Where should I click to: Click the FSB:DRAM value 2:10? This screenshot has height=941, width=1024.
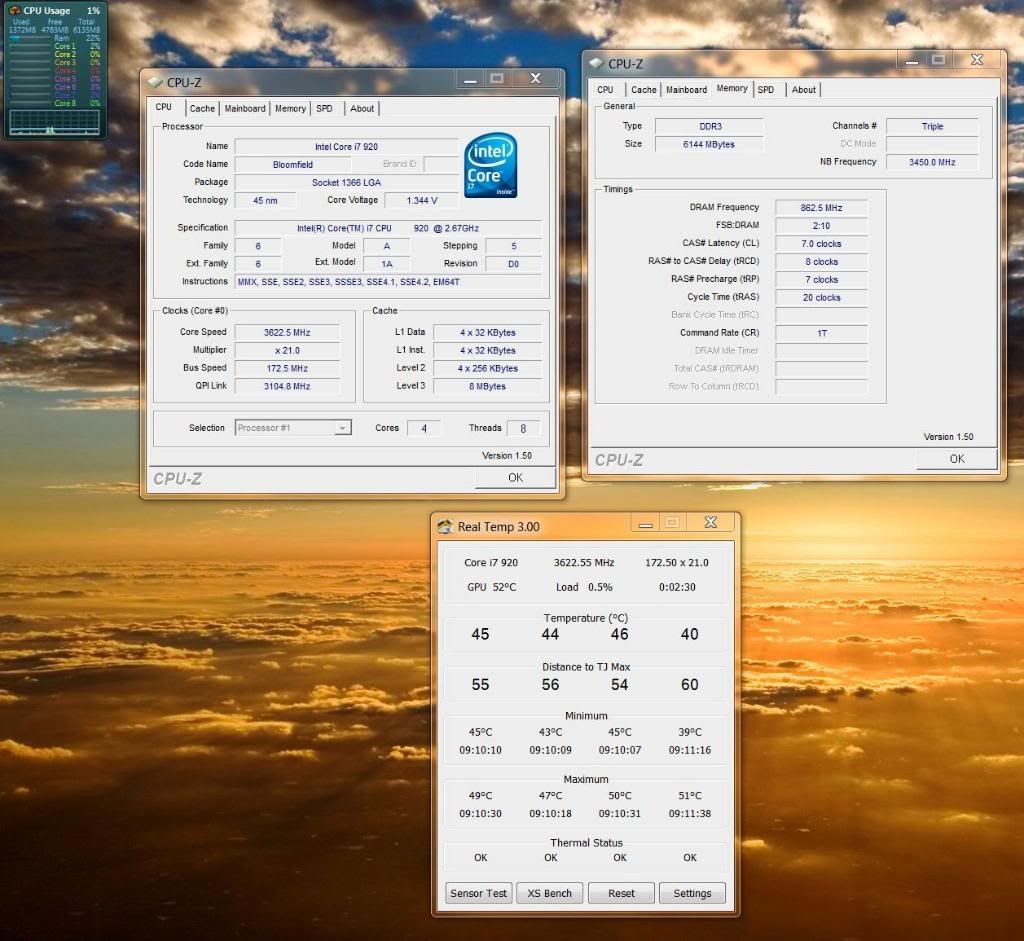821,225
